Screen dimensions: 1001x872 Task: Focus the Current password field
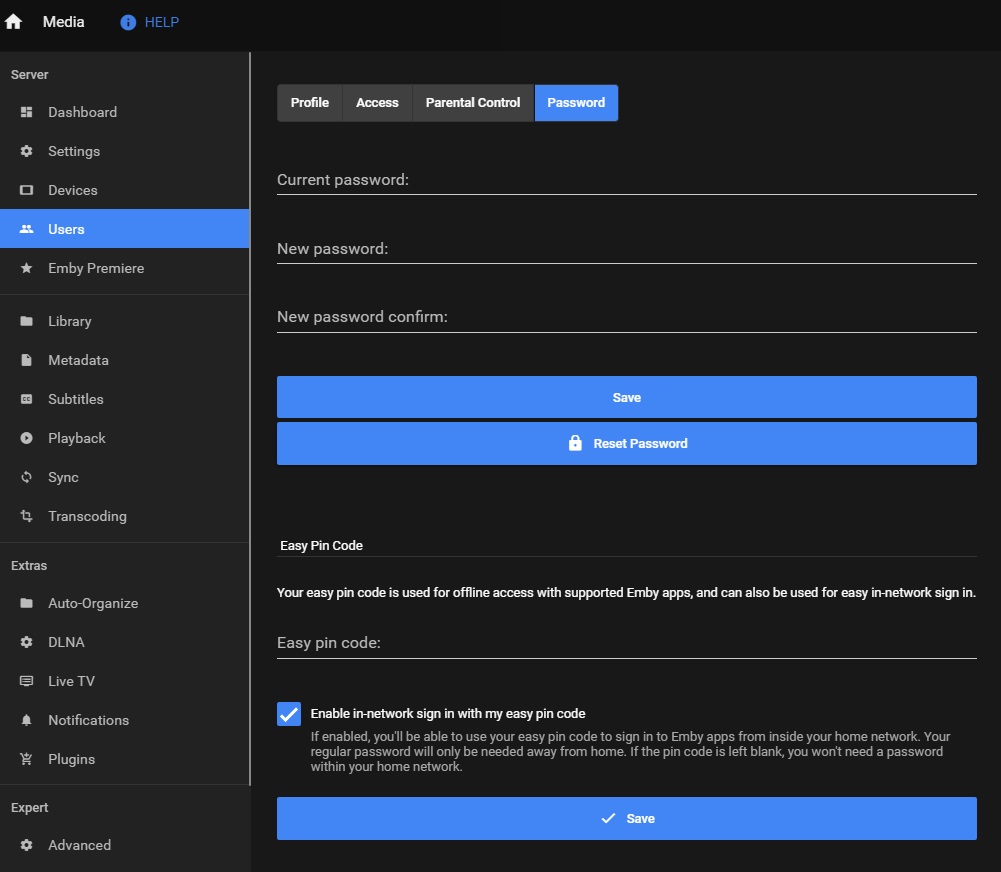pos(626,180)
